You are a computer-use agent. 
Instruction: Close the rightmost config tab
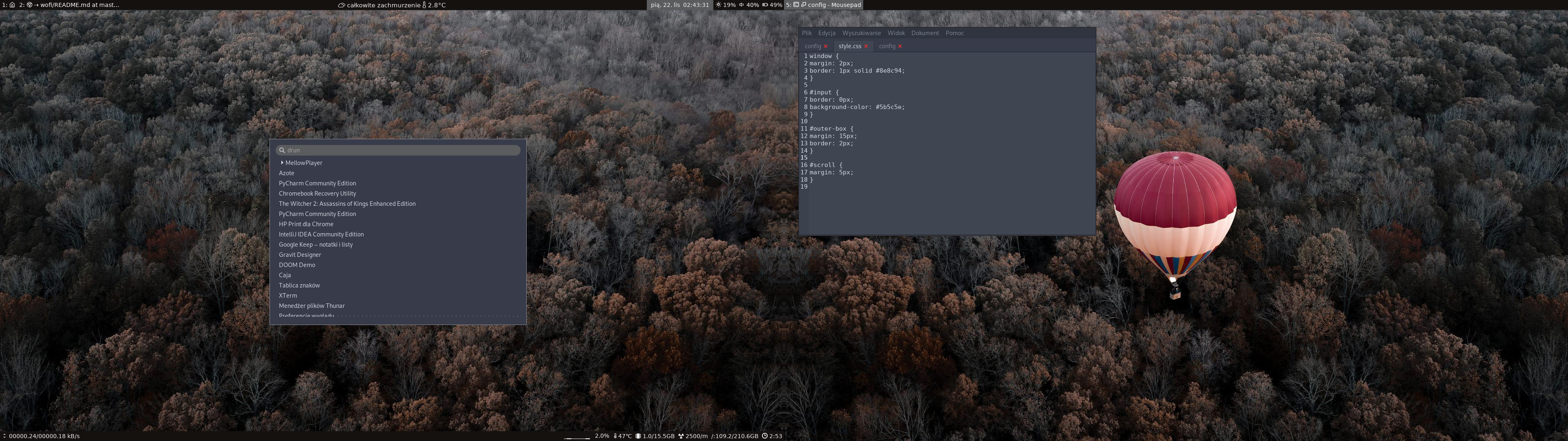pos(900,46)
